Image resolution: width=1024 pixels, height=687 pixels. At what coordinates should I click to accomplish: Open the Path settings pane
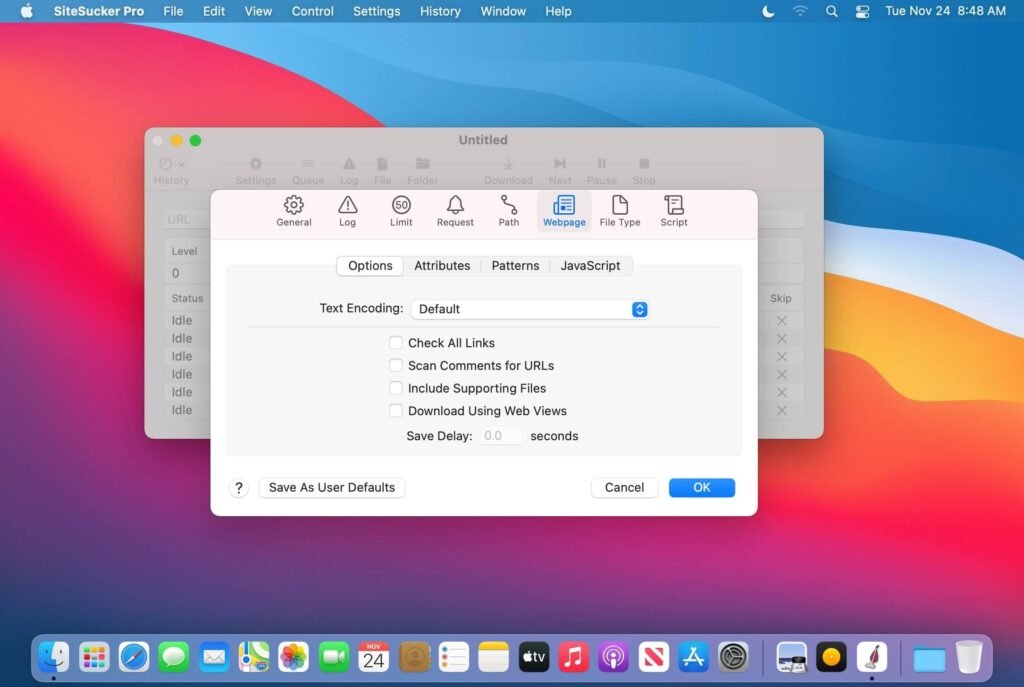[508, 211]
